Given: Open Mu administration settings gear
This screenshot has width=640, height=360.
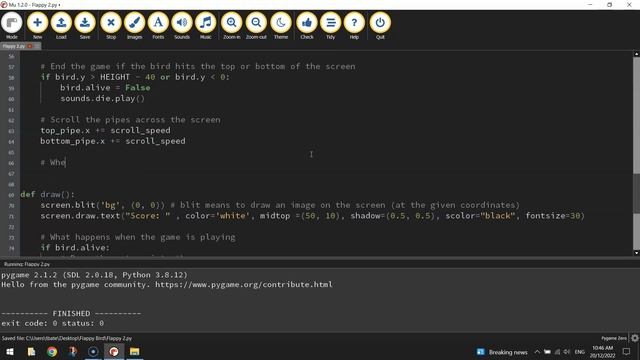Looking at the screenshot, I should pyautogui.click(x=635, y=338).
